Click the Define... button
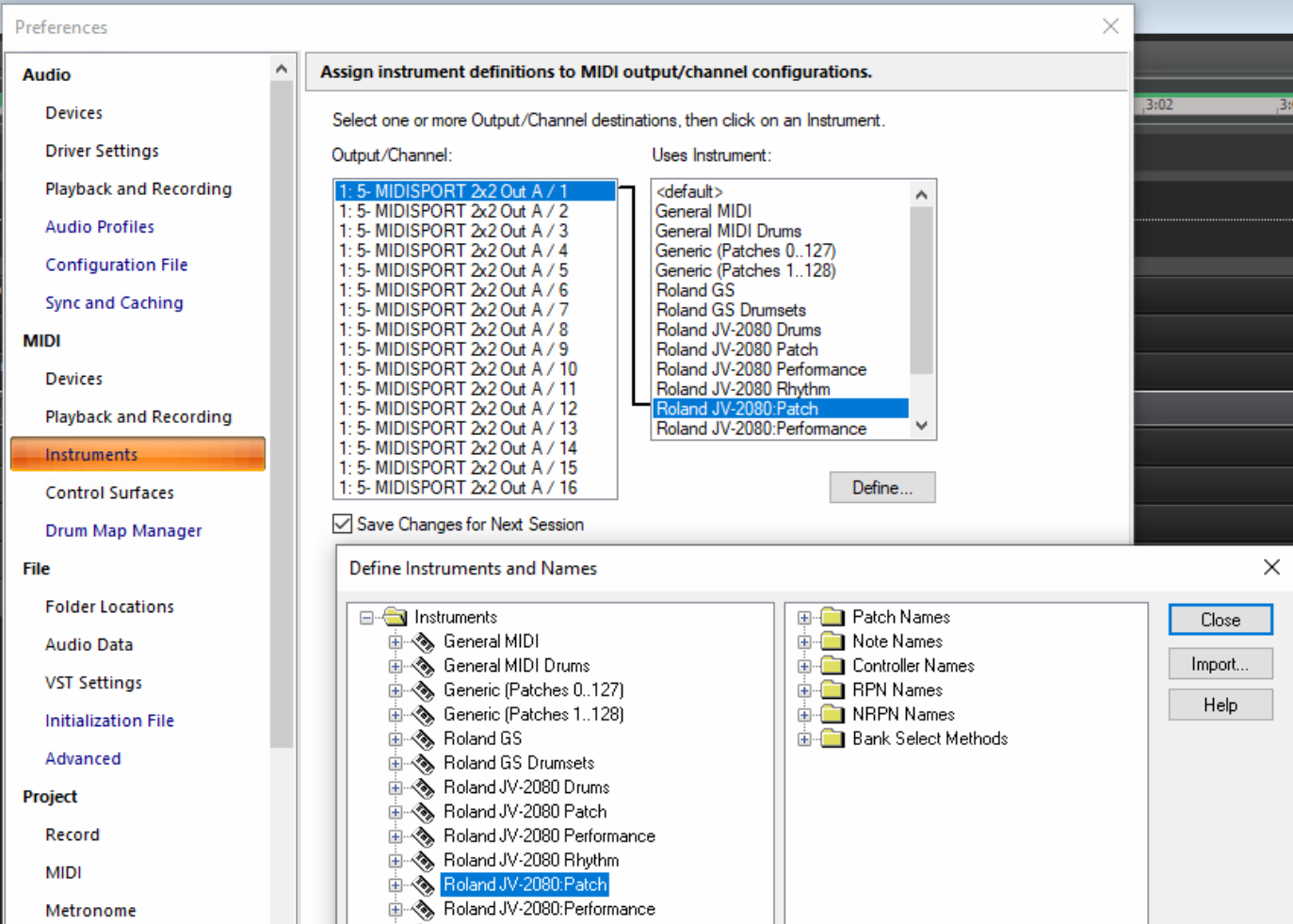1293x924 pixels. pos(882,488)
